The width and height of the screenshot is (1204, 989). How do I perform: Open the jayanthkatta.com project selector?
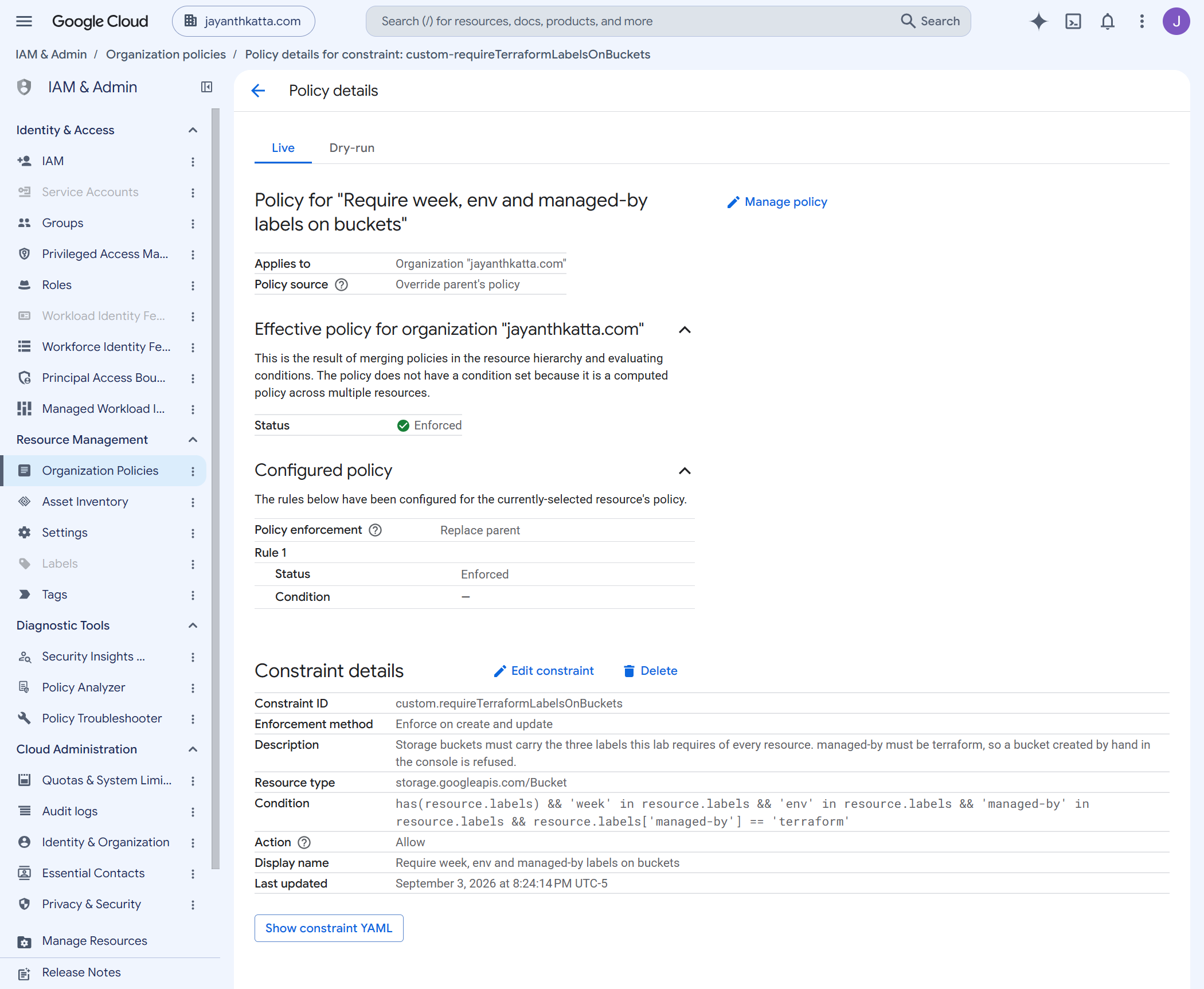[x=243, y=21]
